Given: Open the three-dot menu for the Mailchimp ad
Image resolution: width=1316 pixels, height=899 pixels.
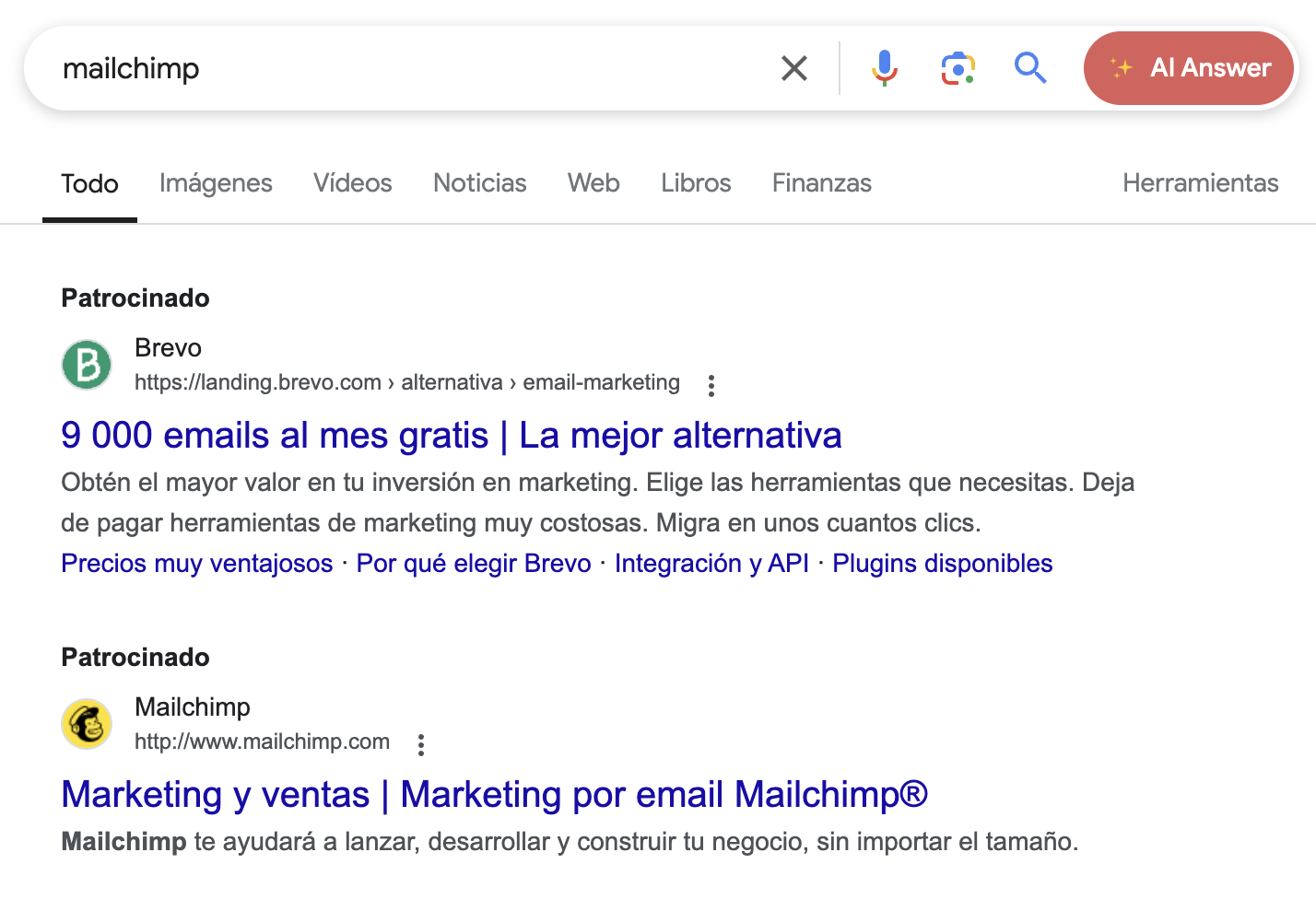Looking at the screenshot, I should click(420, 744).
